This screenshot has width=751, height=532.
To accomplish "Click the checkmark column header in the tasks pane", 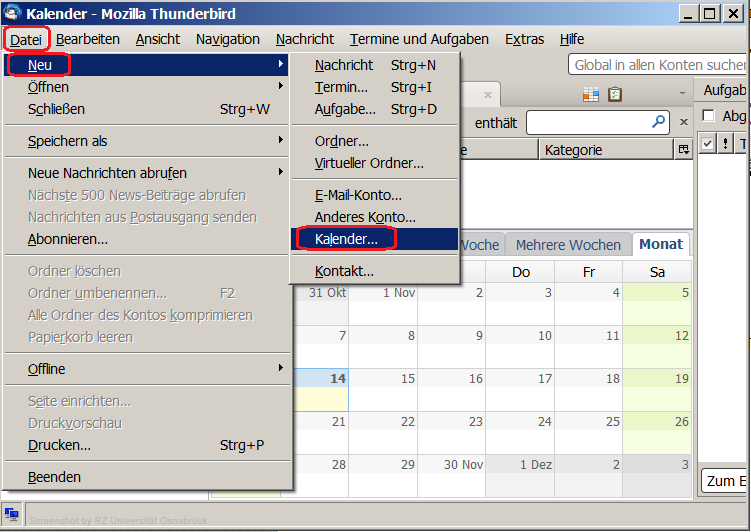I will coord(707,143).
